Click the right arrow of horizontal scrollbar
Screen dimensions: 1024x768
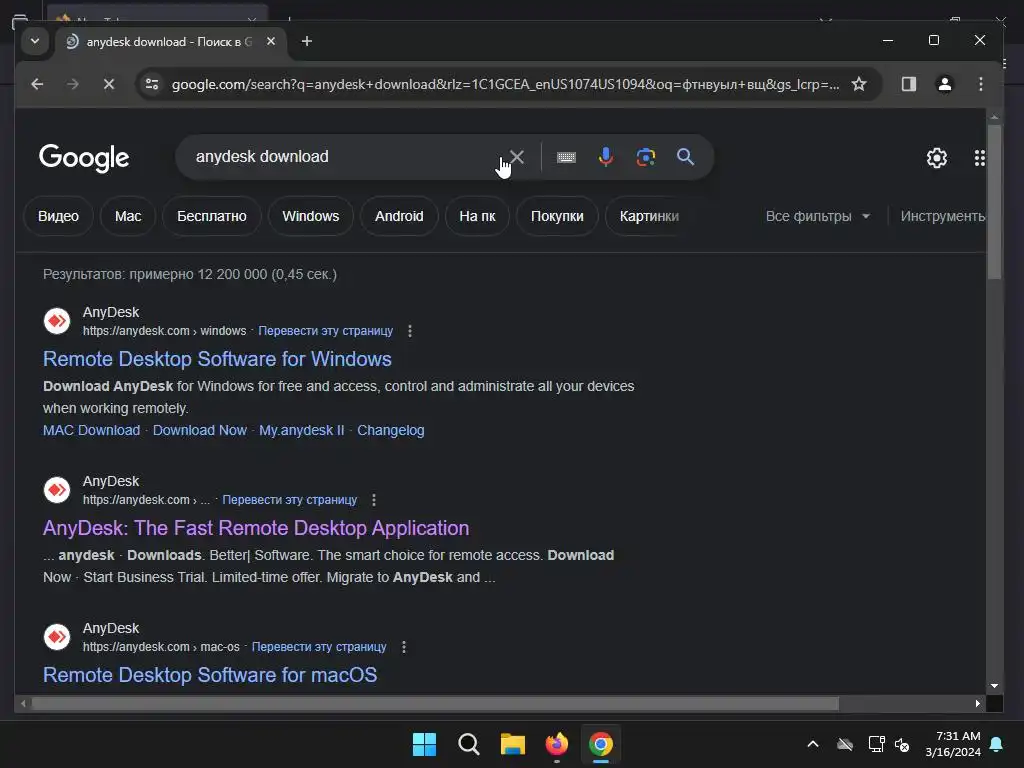[977, 703]
